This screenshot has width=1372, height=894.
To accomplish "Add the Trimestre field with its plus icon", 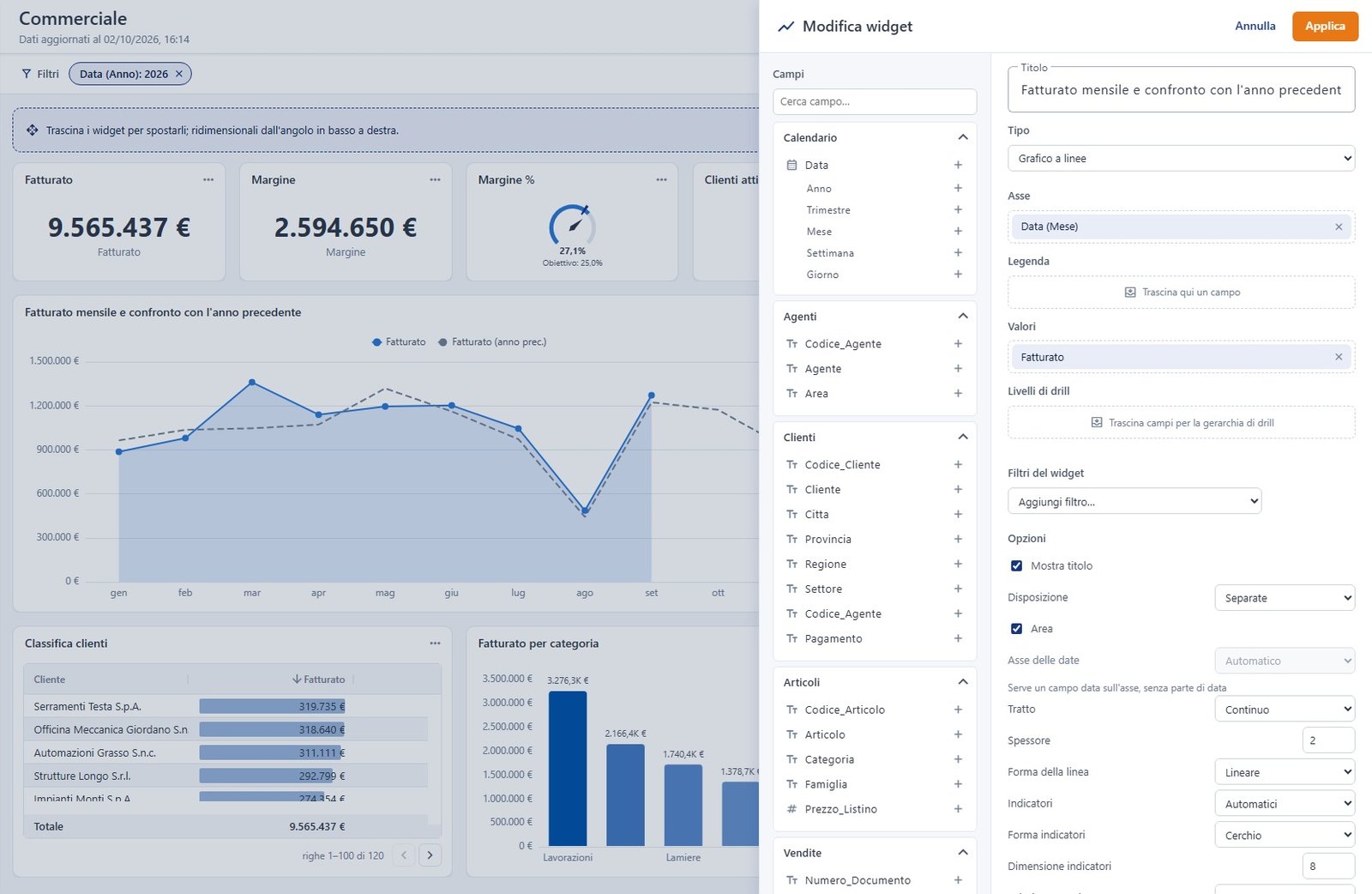I will (x=958, y=209).
